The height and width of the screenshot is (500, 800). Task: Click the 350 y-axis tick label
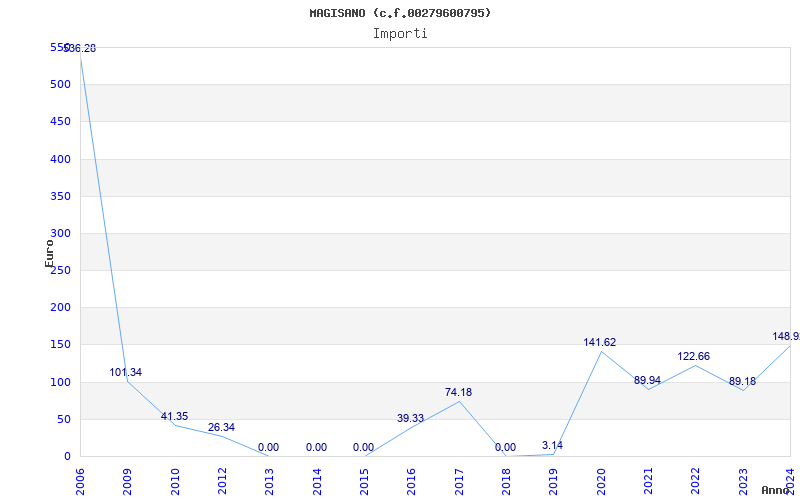tap(60, 196)
